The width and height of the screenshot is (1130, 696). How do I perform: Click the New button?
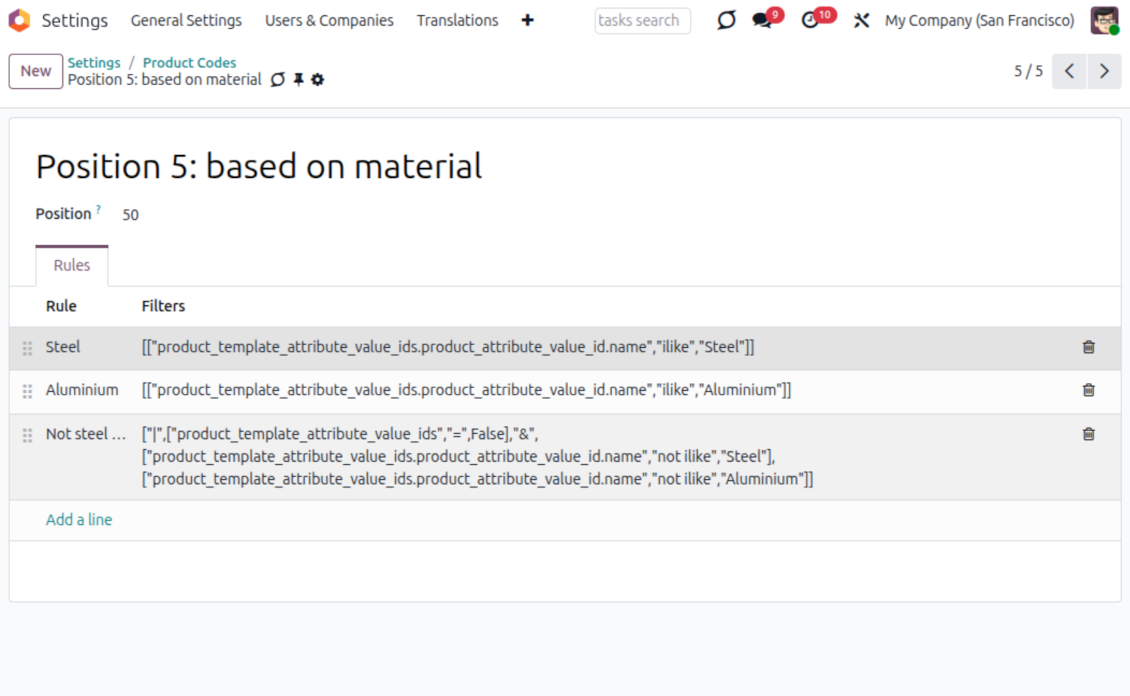tap(36, 71)
